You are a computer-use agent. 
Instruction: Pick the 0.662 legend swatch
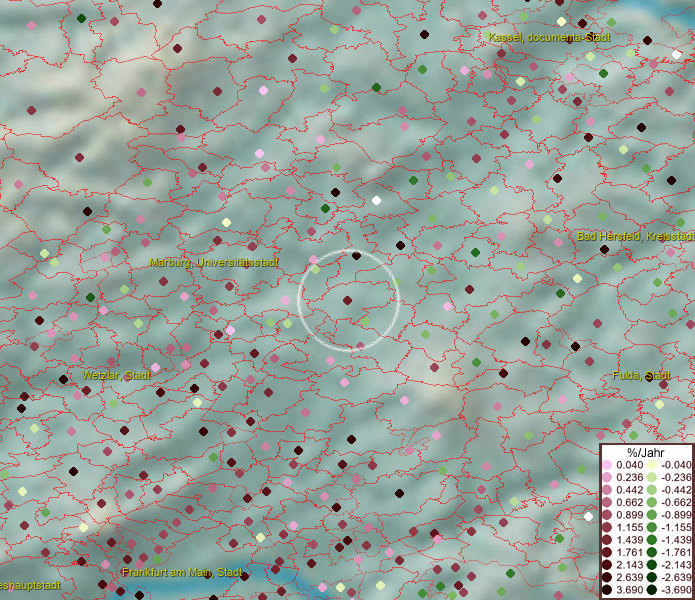pyautogui.click(x=607, y=503)
